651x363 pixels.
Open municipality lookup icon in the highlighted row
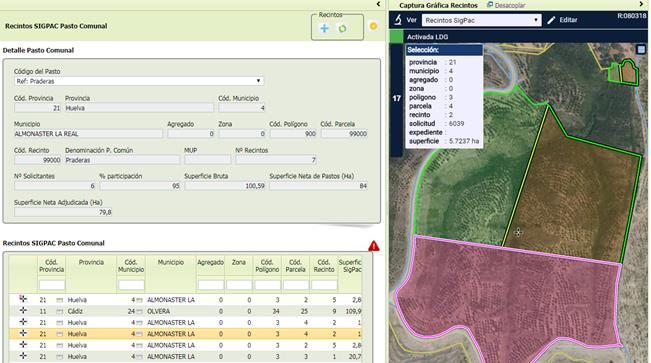(139, 334)
